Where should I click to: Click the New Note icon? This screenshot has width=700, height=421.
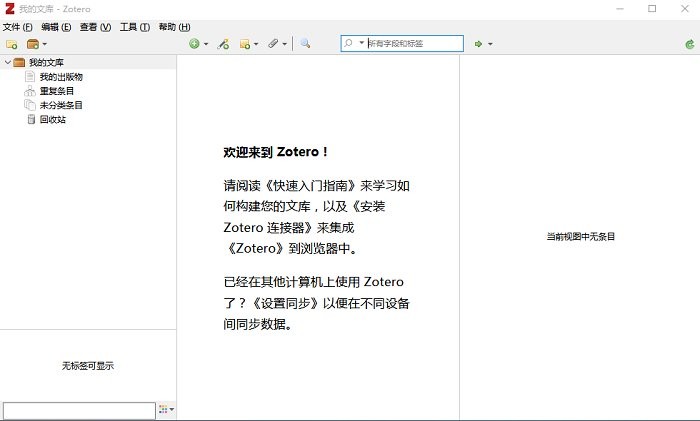[x=245, y=43]
